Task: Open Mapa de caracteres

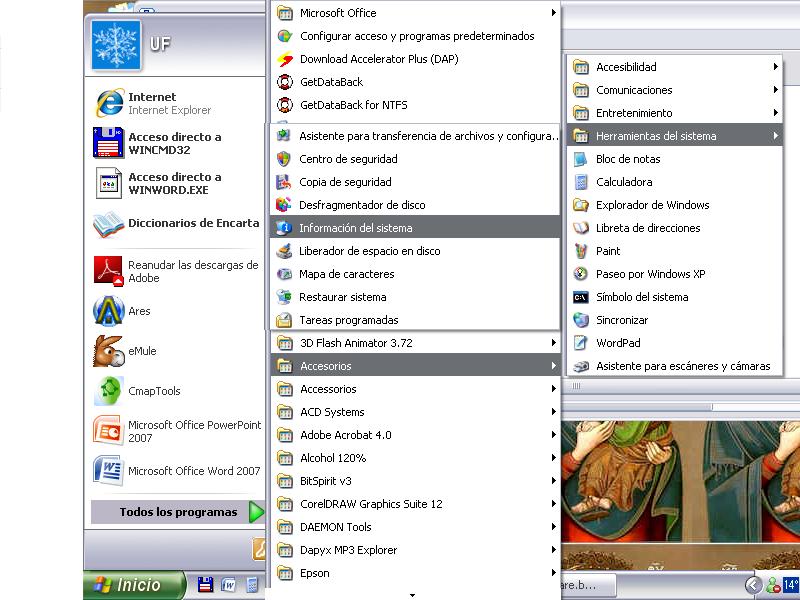Action: [x=346, y=274]
